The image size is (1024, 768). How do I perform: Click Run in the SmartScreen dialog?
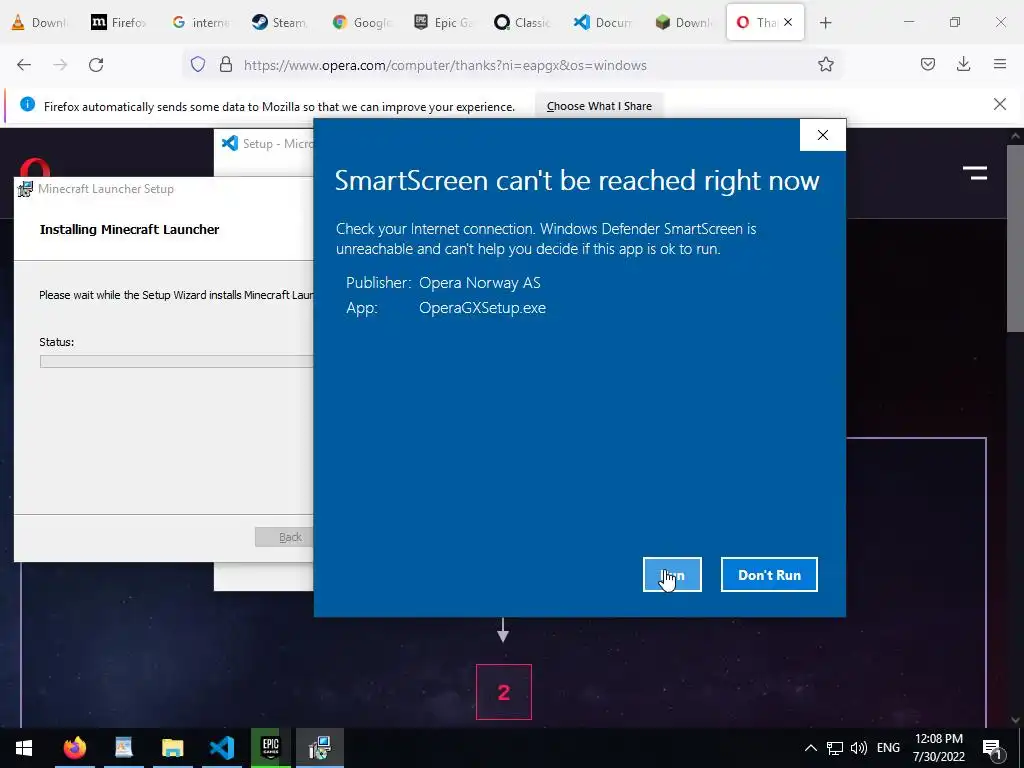point(672,575)
